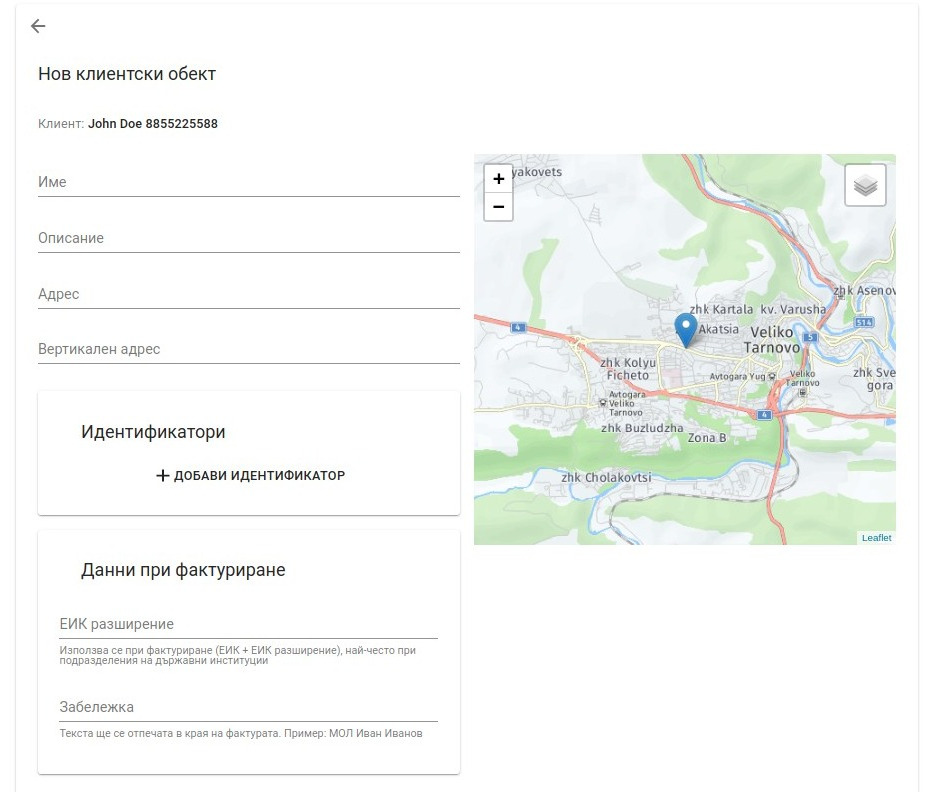The width and height of the screenshot is (946, 792).
Task: Click the Идентификатори section title
Action: (x=153, y=432)
